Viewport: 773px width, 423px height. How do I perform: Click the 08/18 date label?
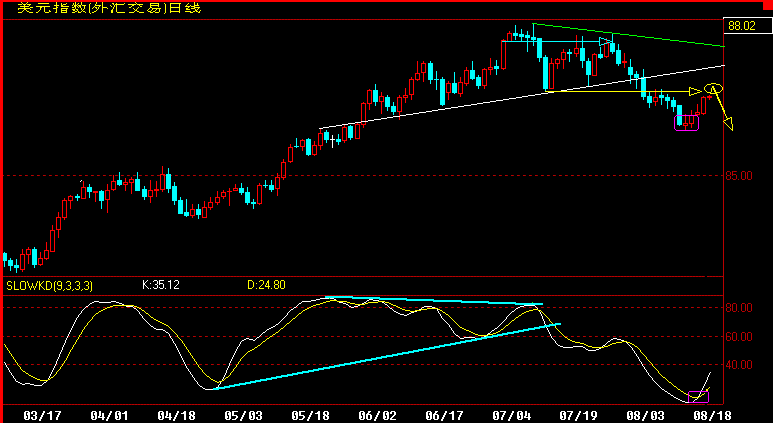[x=712, y=415]
